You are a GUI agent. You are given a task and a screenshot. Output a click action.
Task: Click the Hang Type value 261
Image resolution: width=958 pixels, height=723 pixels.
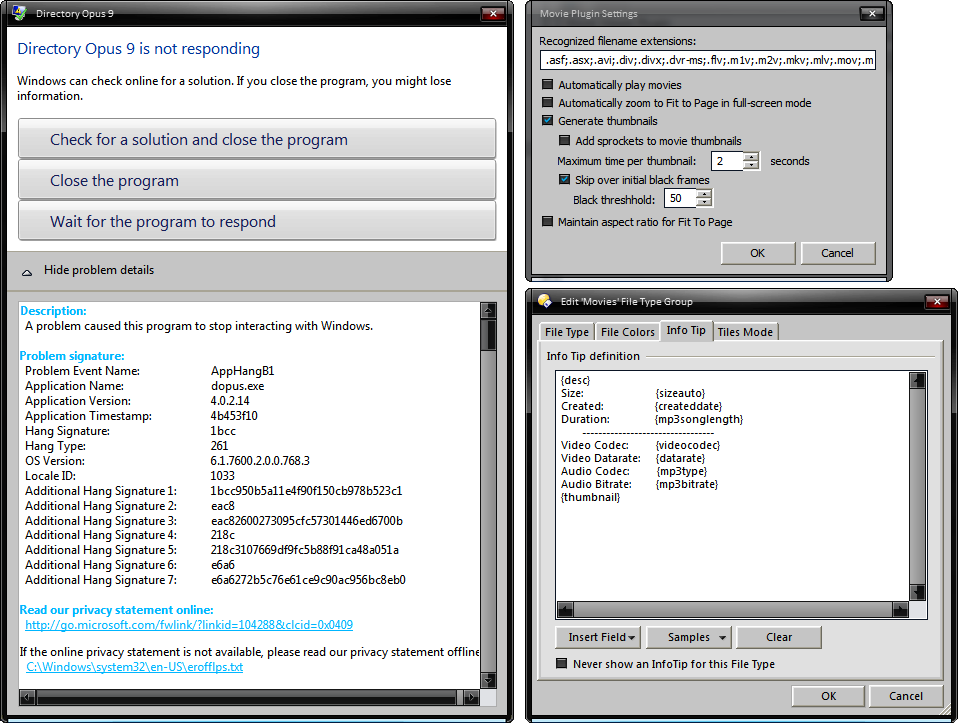[219, 446]
